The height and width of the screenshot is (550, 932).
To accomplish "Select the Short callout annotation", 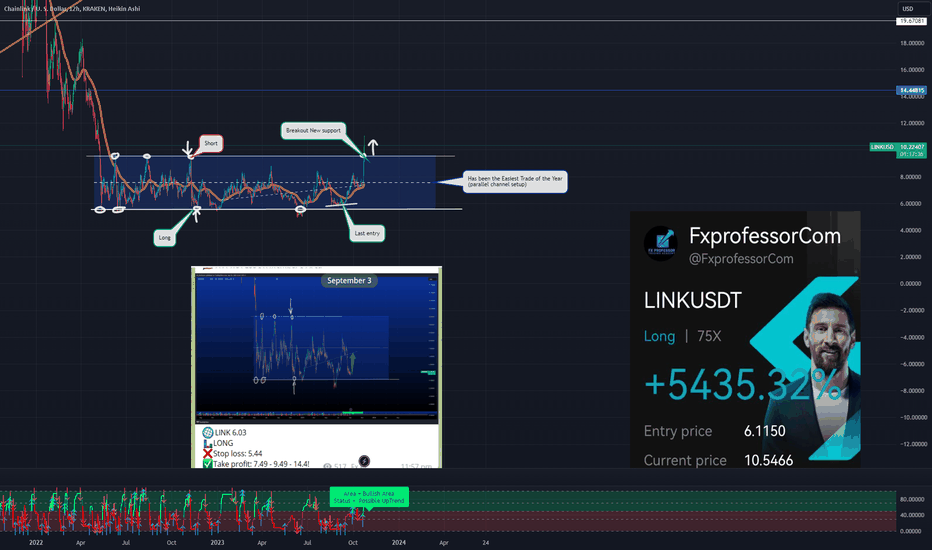I will (211, 143).
